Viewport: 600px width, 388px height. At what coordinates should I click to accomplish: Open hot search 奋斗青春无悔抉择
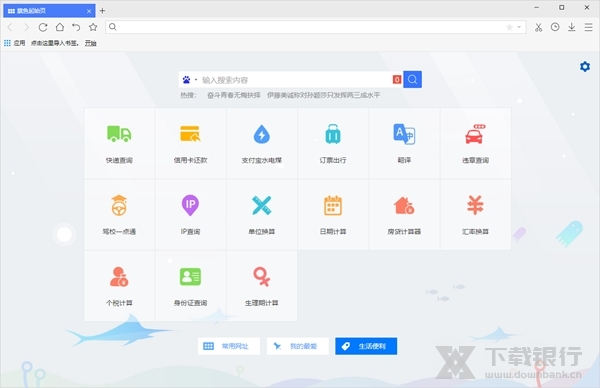coord(234,95)
